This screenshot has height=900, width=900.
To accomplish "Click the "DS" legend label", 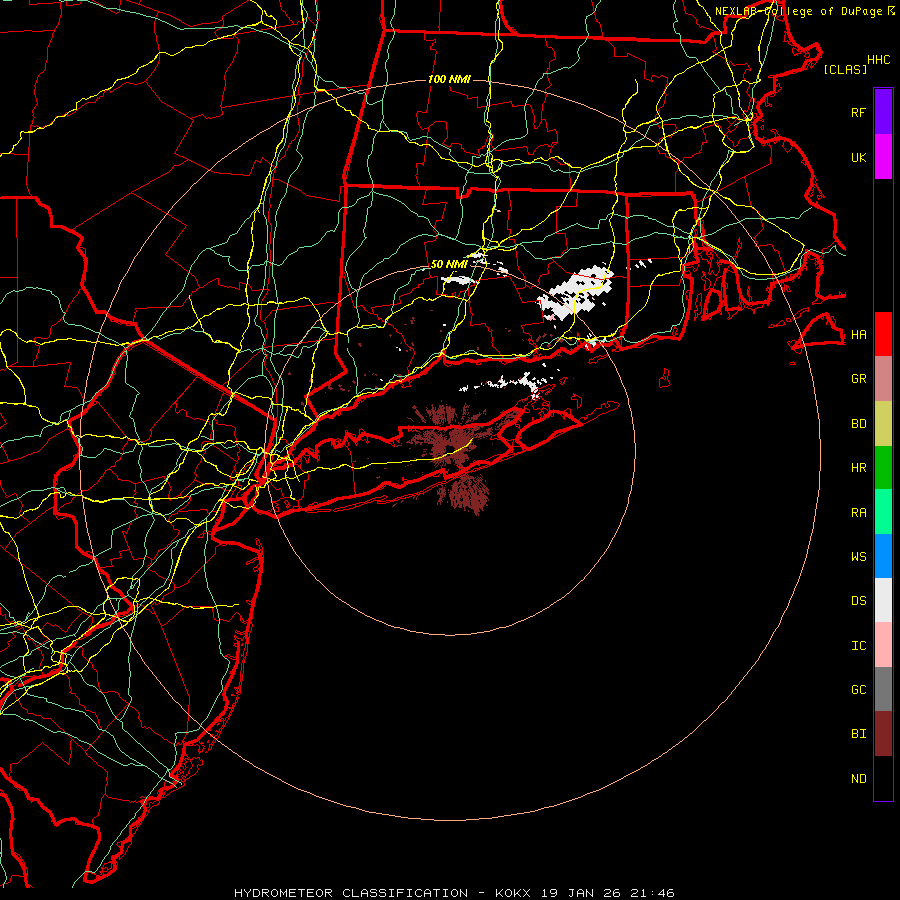I will (x=858, y=600).
